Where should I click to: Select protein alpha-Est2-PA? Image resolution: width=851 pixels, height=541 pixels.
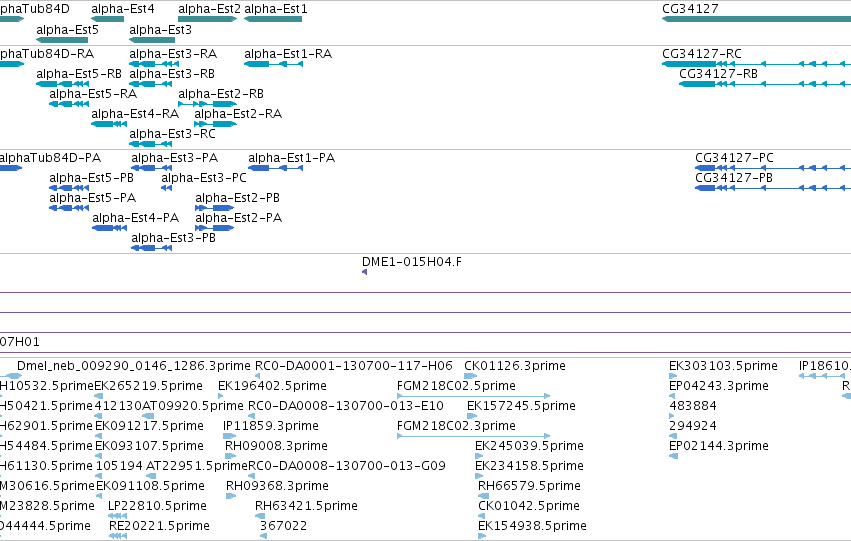[215, 228]
